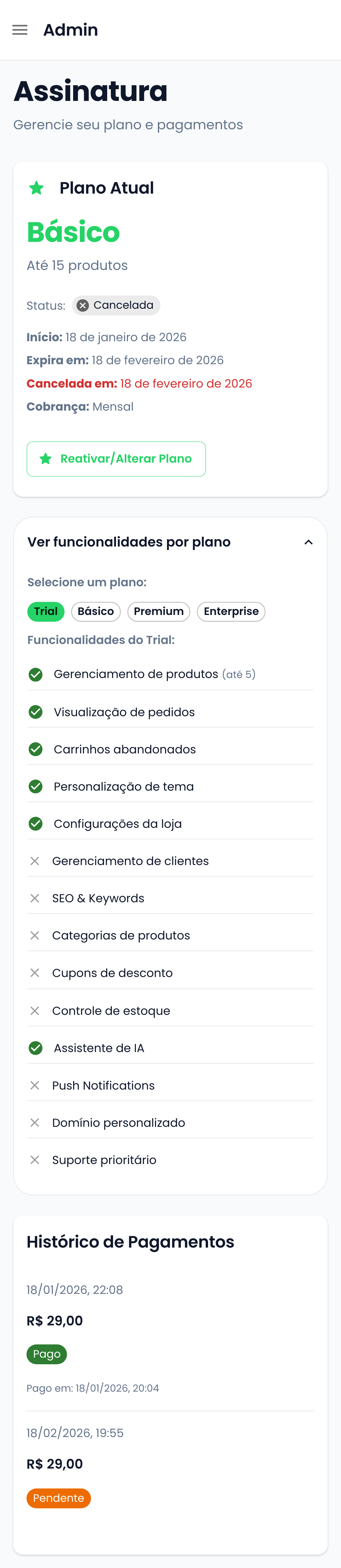This screenshot has height=1568, width=341.
Task: Switch to the Premium plan chip
Action: tap(159, 612)
